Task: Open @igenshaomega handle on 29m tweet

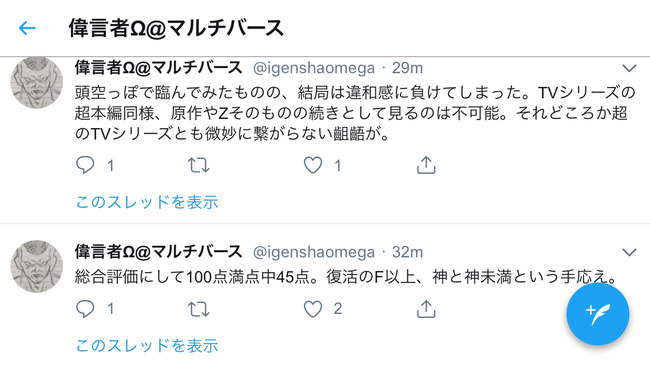Action: pyautogui.click(x=314, y=68)
